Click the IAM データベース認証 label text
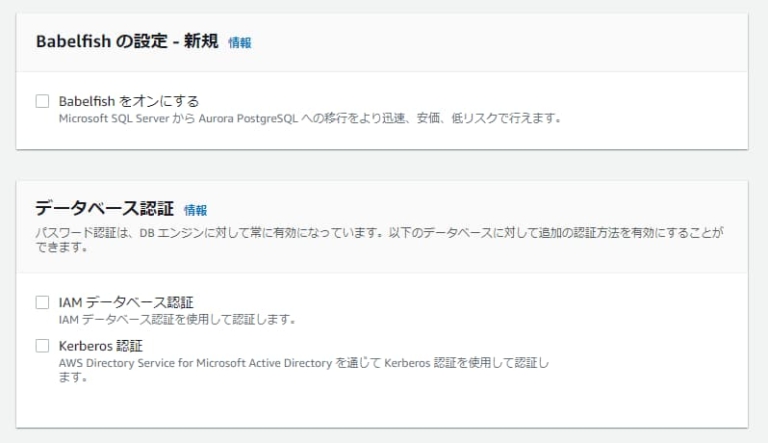 pos(126,302)
